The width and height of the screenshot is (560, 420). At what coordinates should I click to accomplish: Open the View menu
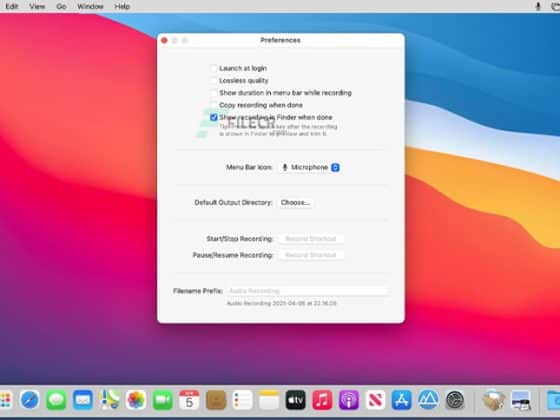37,6
